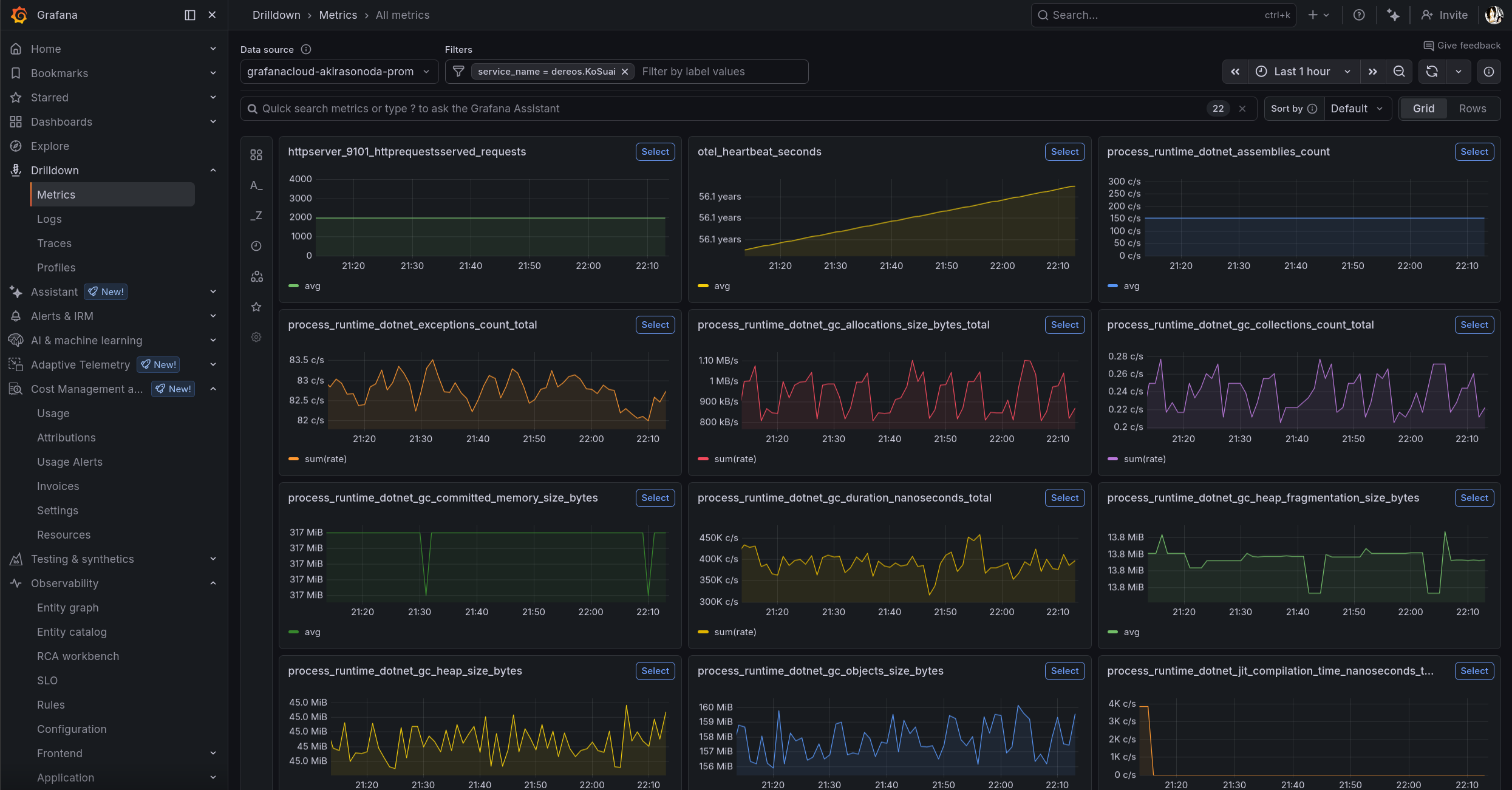The height and width of the screenshot is (790, 1512).
Task: Expand the Last 1 hour time picker
Action: click(1303, 72)
